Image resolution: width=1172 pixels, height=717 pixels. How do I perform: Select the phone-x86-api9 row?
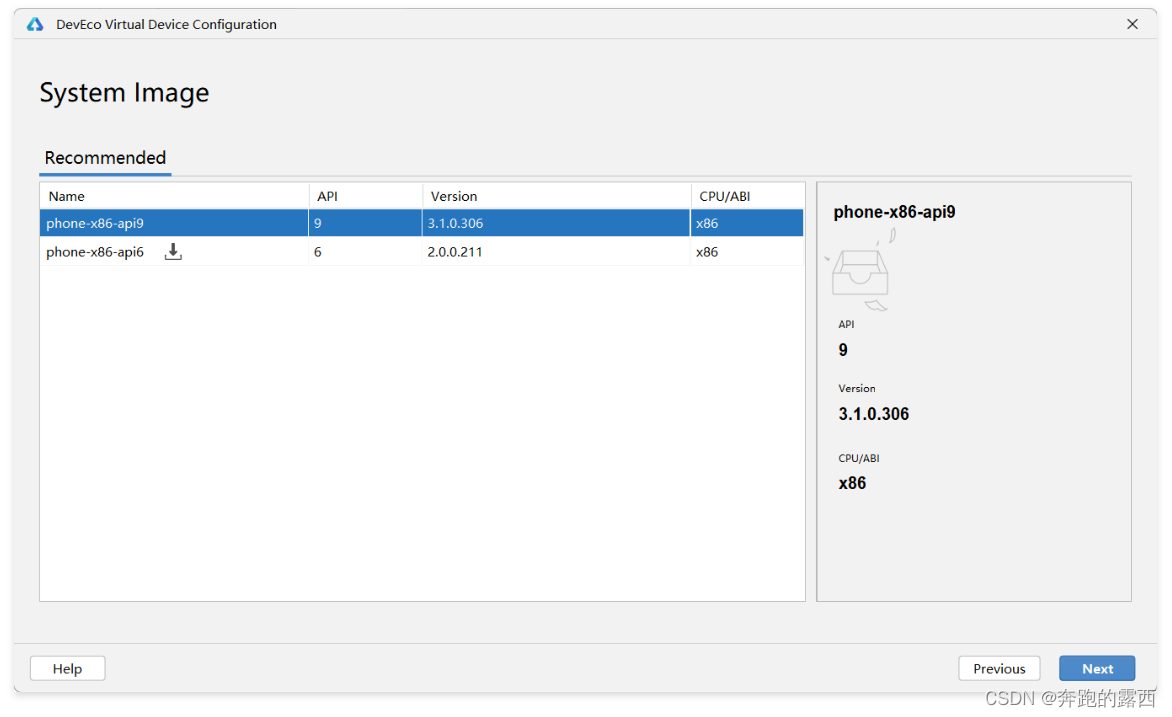(422, 224)
